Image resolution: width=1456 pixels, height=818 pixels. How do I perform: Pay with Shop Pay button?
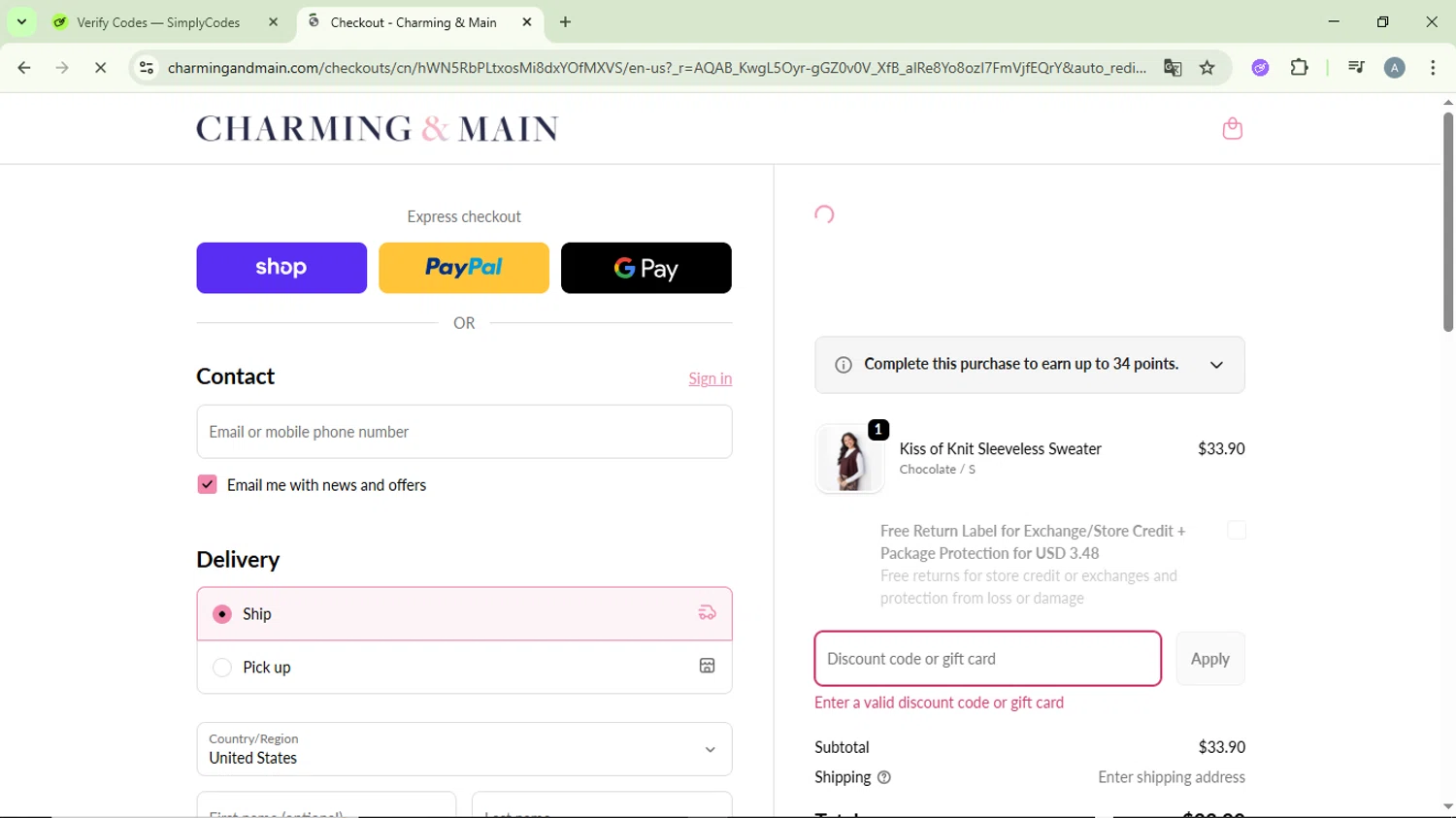281,268
